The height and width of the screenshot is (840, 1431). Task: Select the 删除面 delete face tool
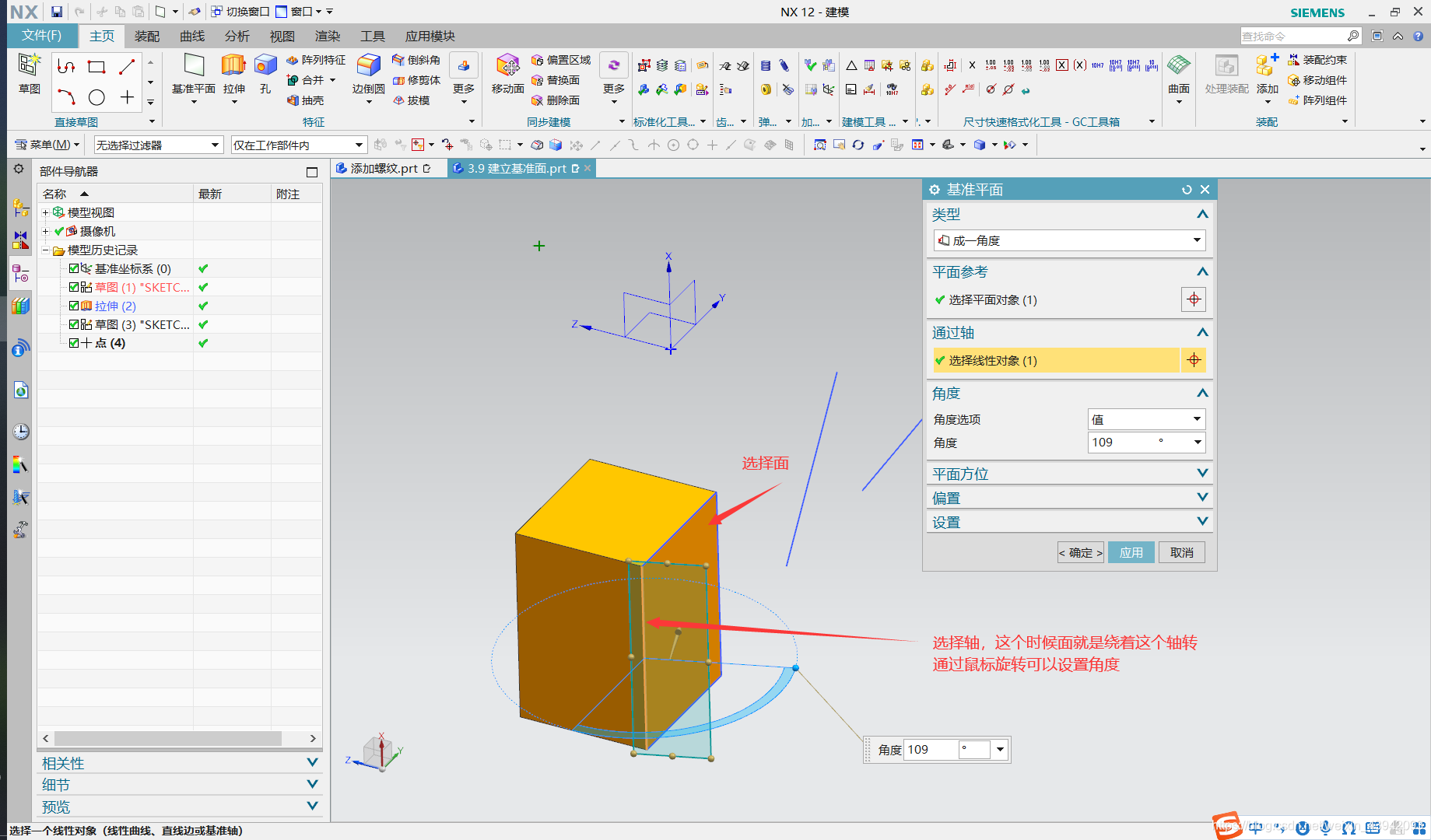556,100
